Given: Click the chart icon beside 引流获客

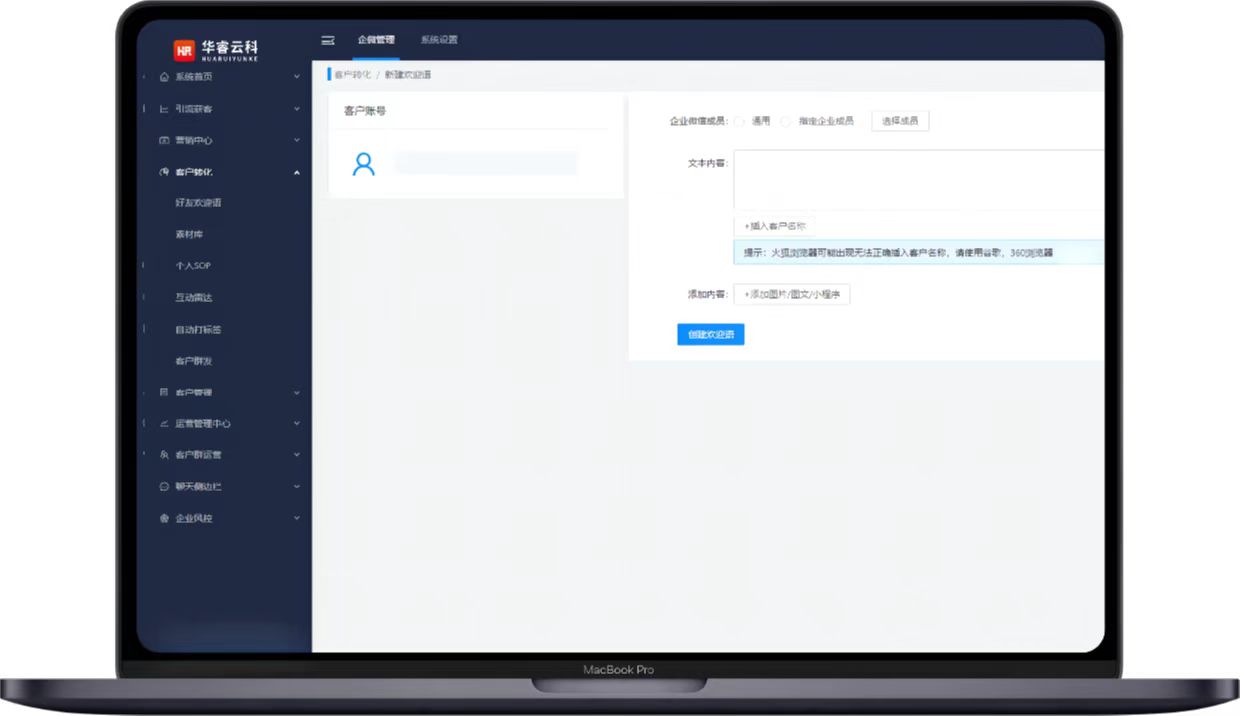Looking at the screenshot, I should coord(164,109).
